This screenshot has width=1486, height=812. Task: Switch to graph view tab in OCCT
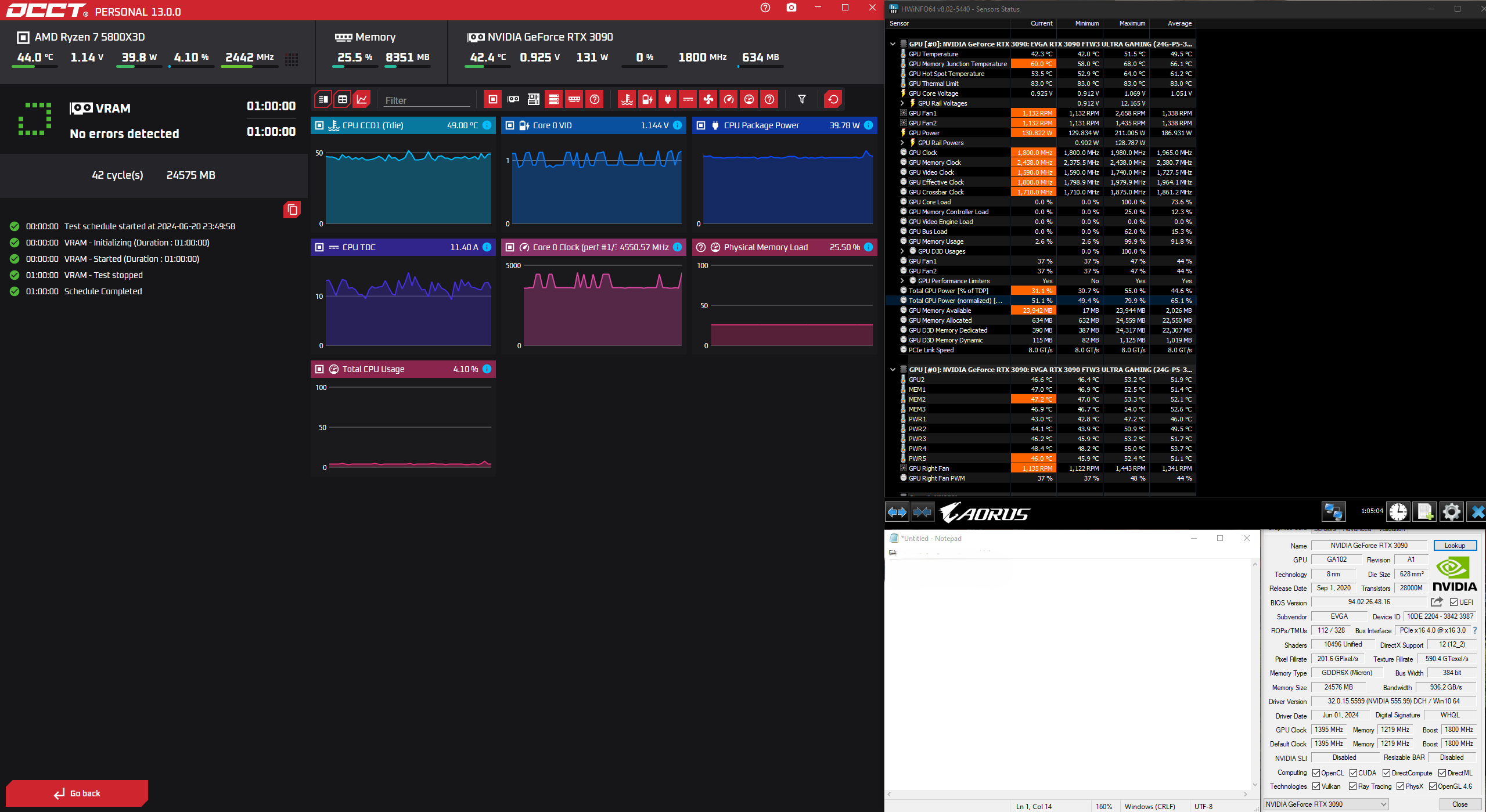(362, 99)
